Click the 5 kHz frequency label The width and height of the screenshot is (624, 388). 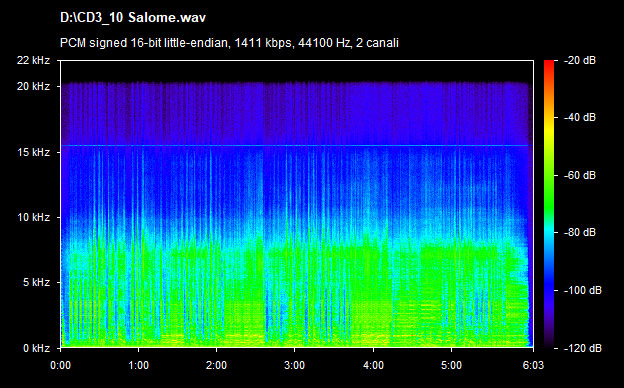(36, 283)
